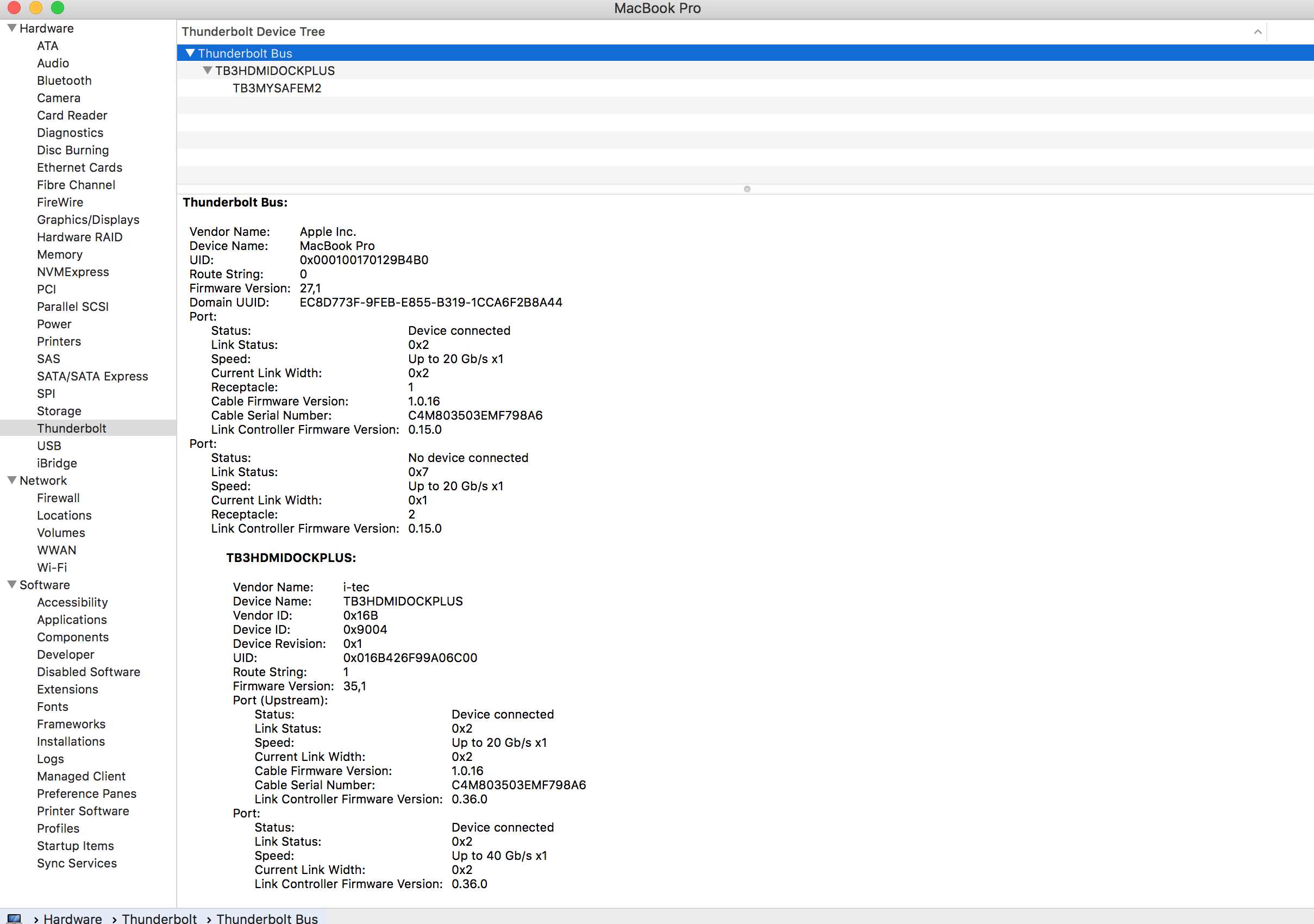This screenshot has width=1314, height=924.
Task: Select Printers in the Hardware list
Action: tap(59, 341)
